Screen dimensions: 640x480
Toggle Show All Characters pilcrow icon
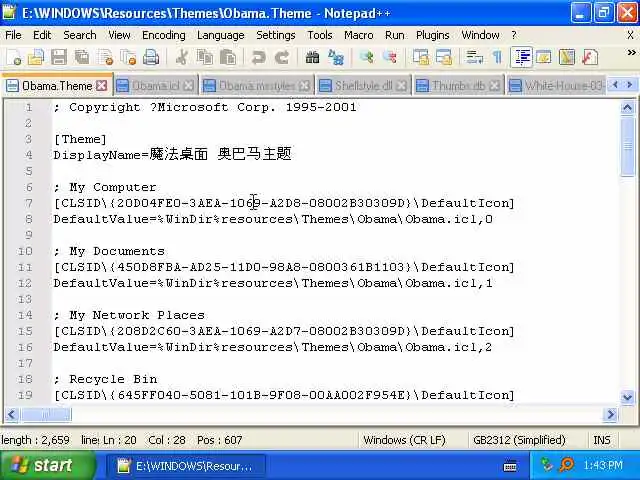point(497,57)
